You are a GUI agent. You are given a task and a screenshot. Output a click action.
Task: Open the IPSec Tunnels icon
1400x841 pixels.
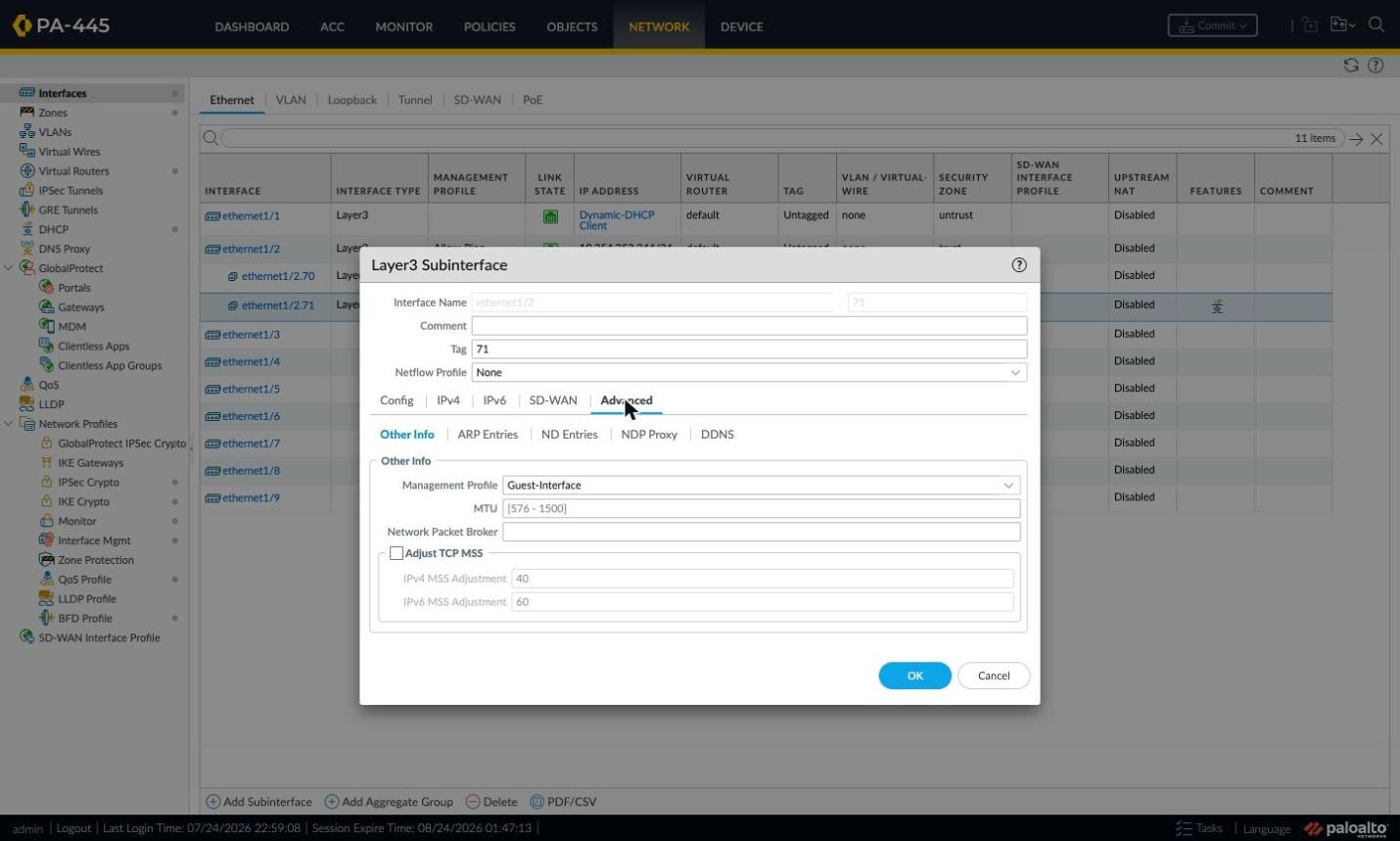(27, 191)
